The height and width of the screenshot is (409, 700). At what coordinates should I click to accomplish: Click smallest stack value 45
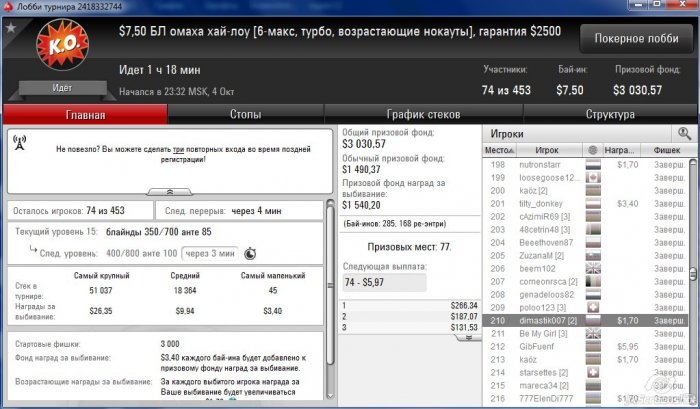coord(273,290)
